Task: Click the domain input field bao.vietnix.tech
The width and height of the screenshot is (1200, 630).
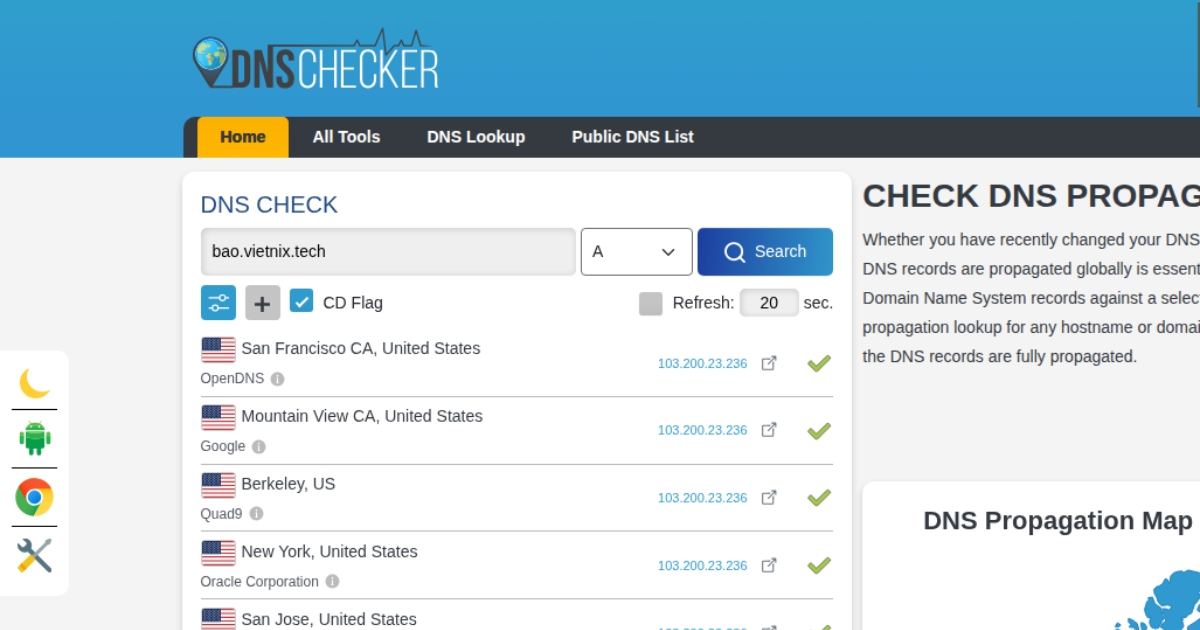Action: (x=388, y=252)
